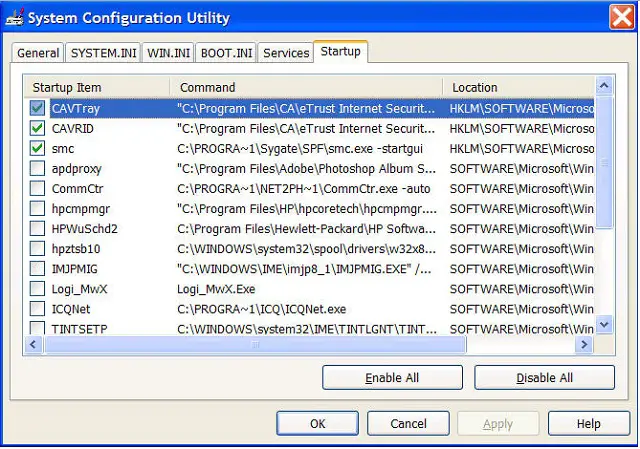Select the hpcmpmgr item name
This screenshot has width=640, height=449.
point(81,209)
